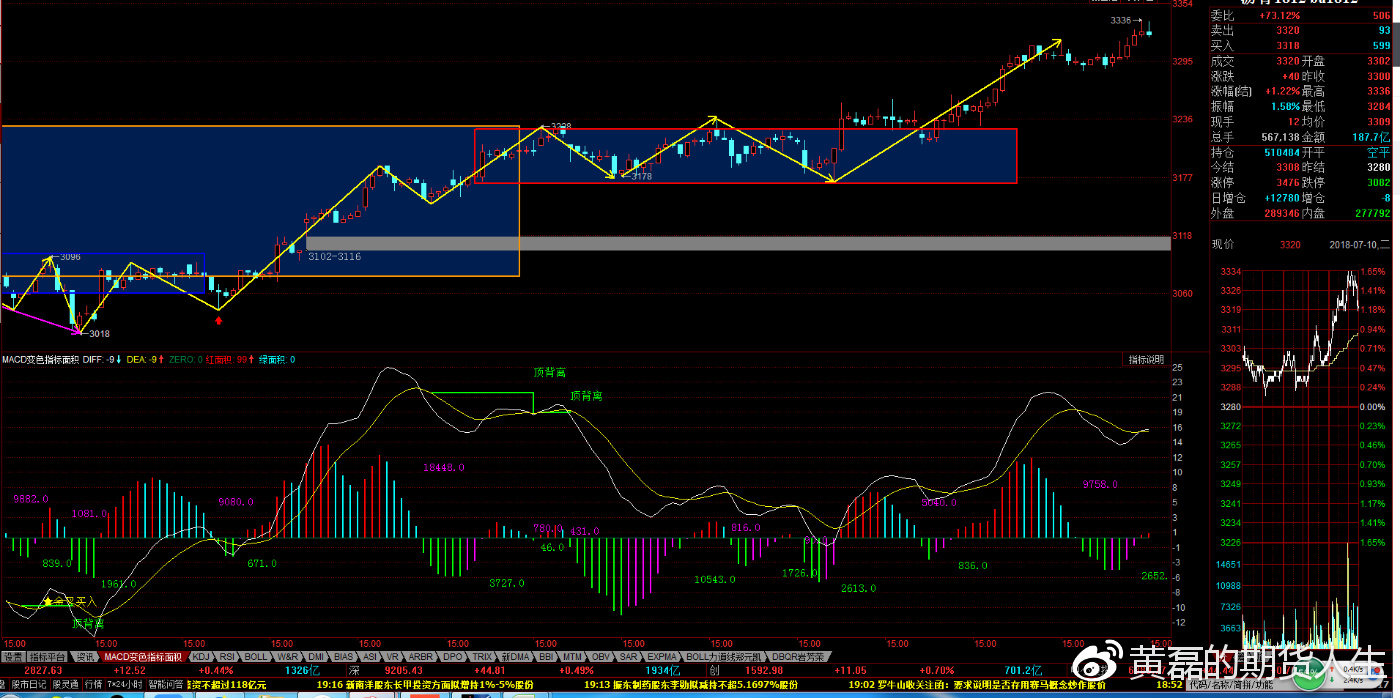The height and width of the screenshot is (698, 1400).
Task: Select the W&R indicator tab
Action: pyautogui.click(x=288, y=657)
